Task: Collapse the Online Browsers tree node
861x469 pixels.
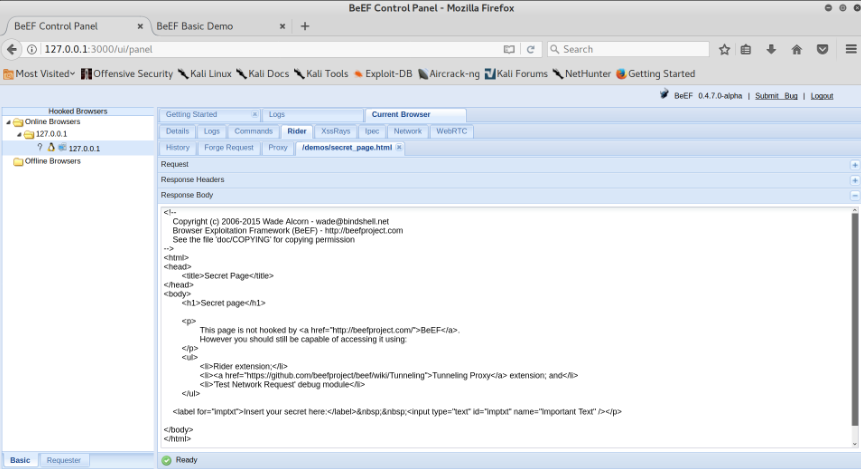Action: pos(8,122)
